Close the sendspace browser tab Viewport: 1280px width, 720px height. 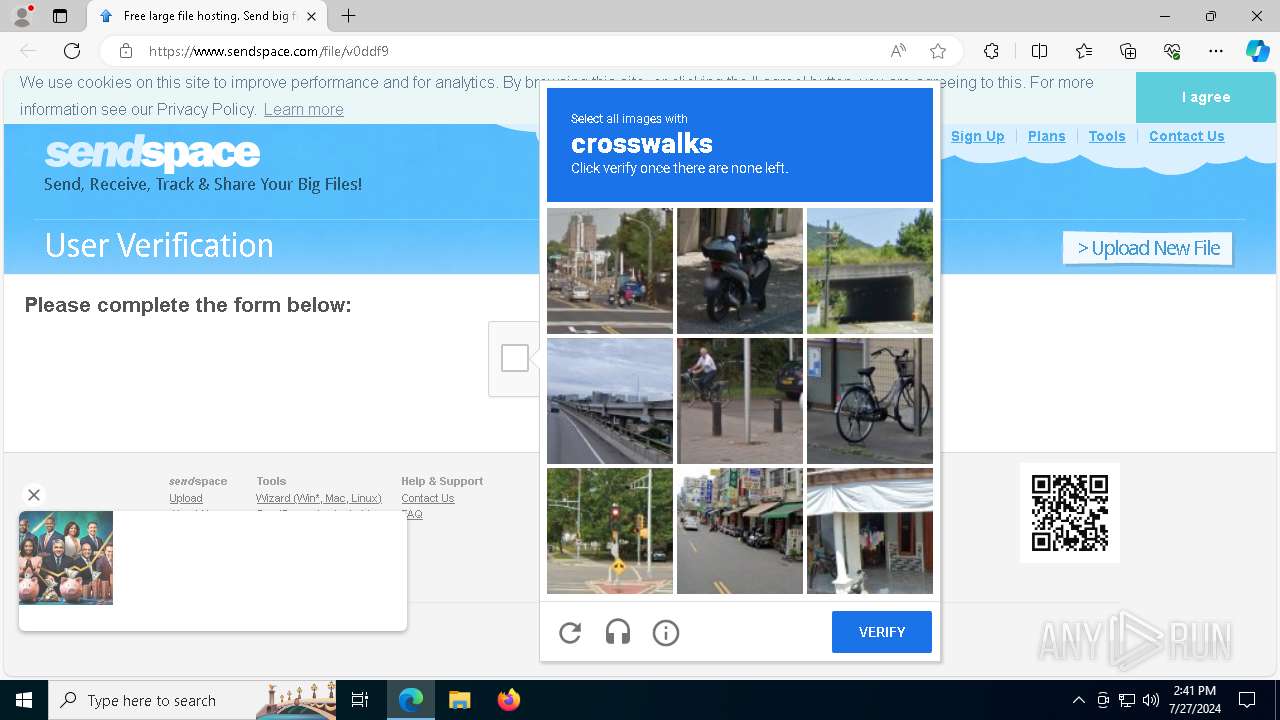click(x=312, y=16)
